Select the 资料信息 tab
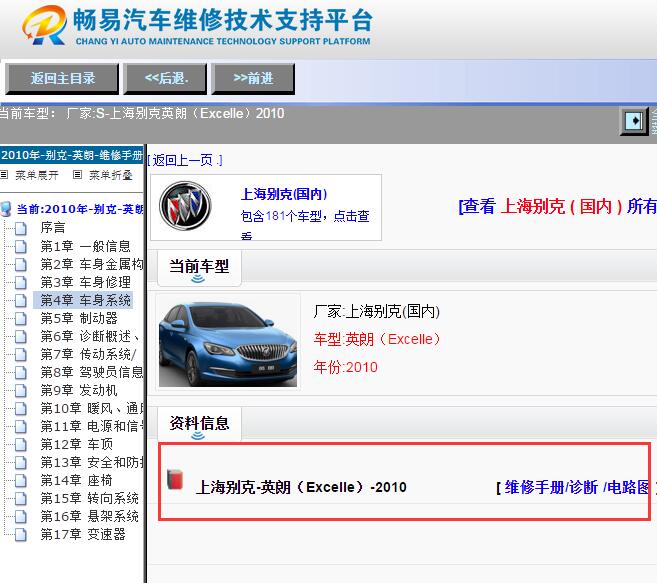657x583 pixels. click(199, 424)
